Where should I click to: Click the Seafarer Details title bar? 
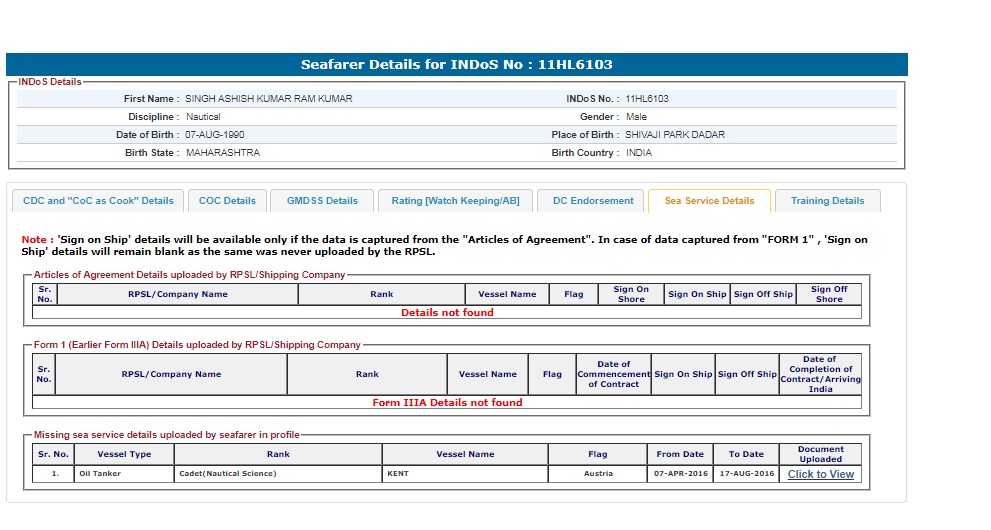456,65
